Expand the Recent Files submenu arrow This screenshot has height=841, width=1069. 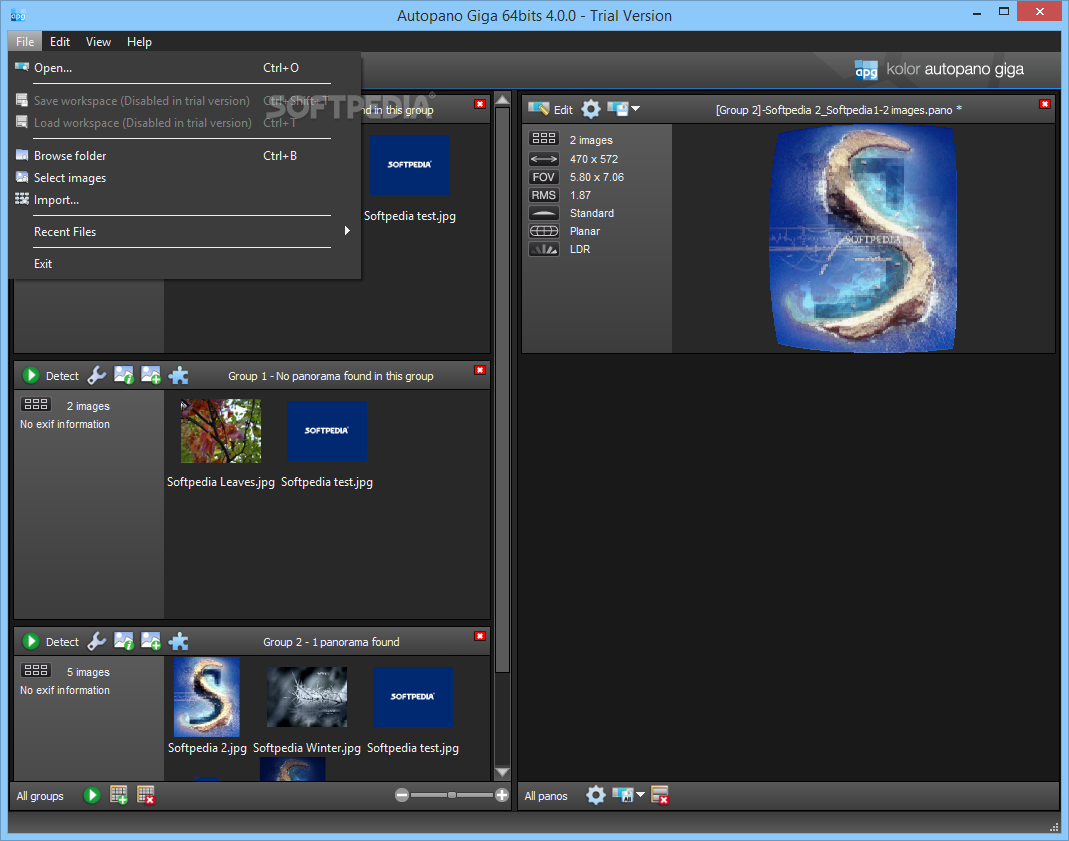coord(347,231)
